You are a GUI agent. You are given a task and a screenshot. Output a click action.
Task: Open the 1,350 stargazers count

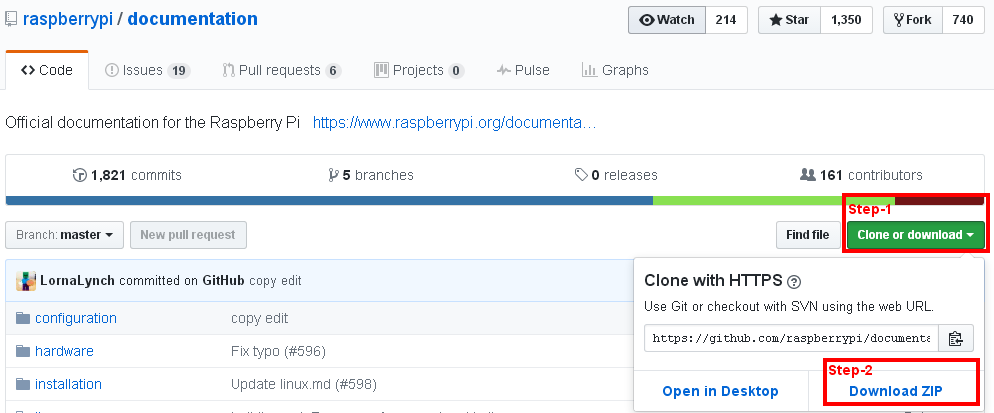tap(846, 20)
